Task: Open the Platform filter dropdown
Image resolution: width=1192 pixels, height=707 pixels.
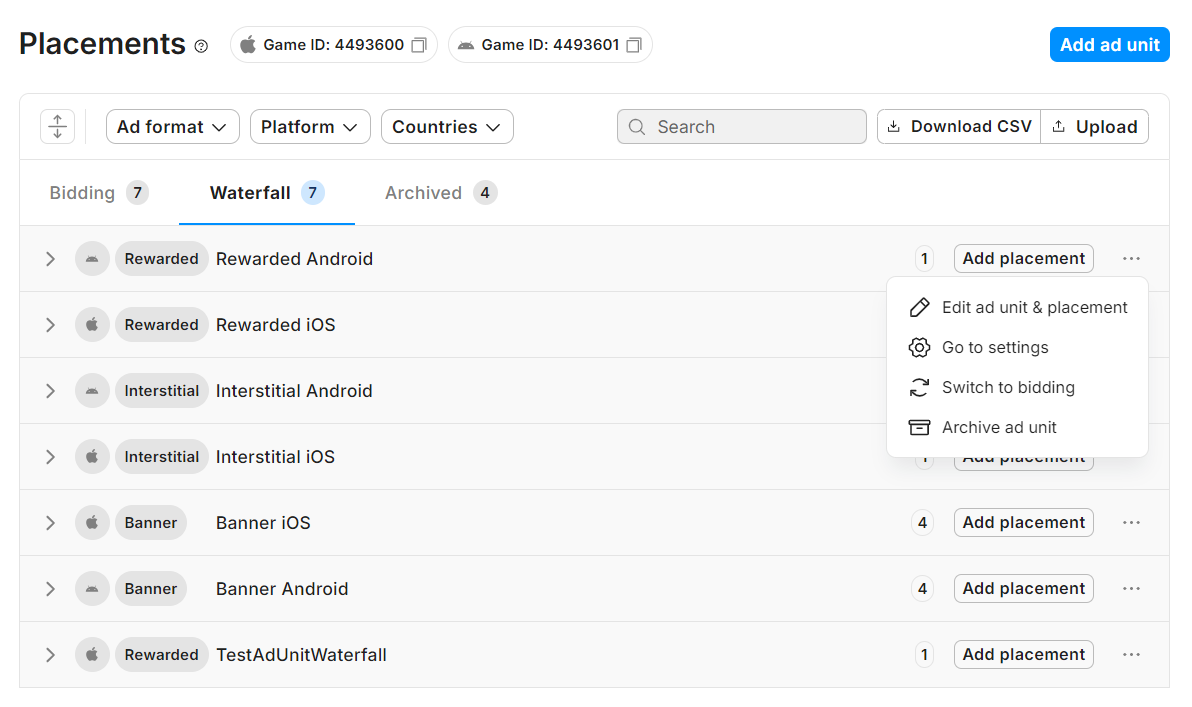Action: tap(310, 127)
